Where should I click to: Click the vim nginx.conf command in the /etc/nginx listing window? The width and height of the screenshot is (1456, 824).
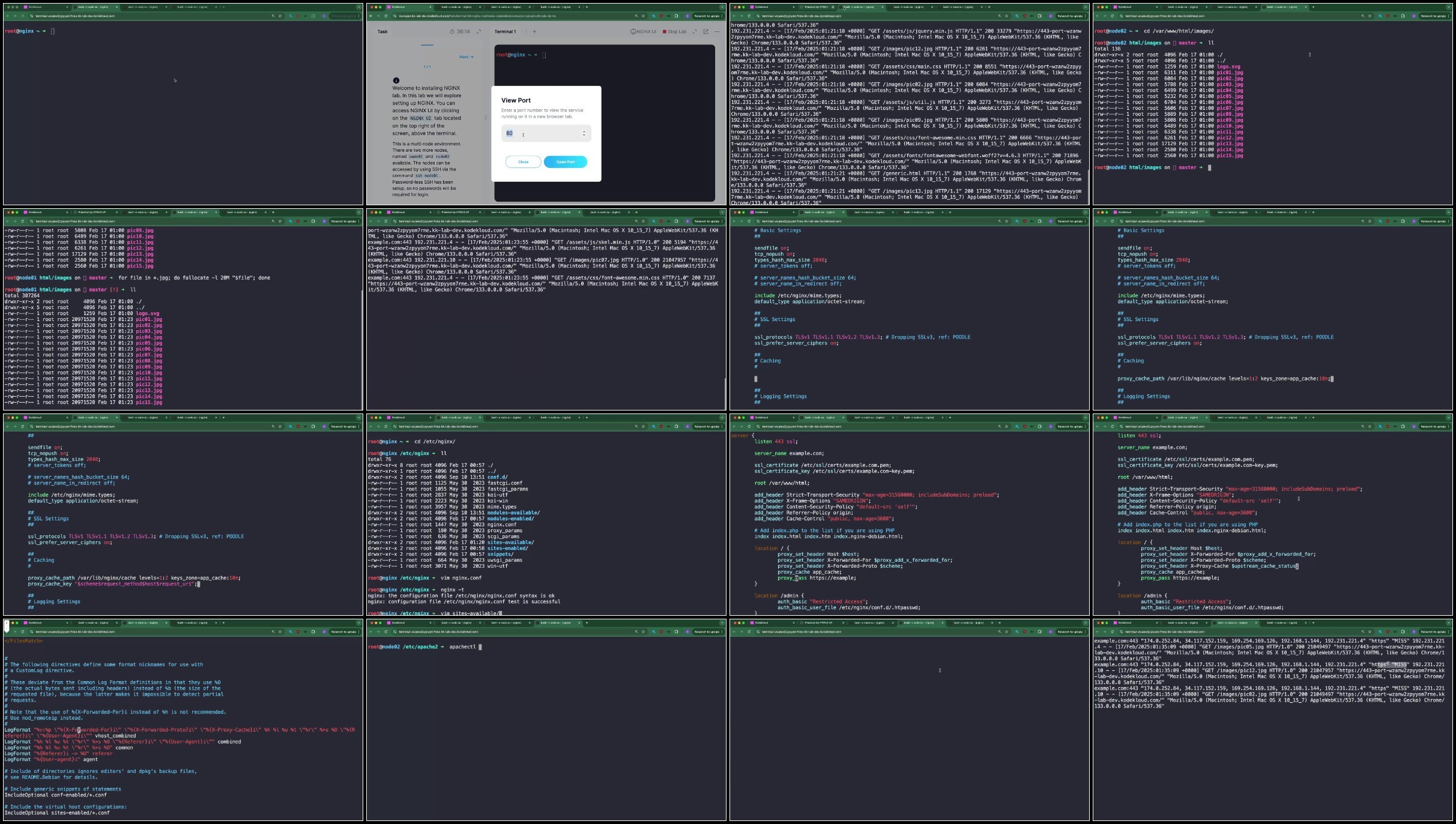[x=461, y=578]
